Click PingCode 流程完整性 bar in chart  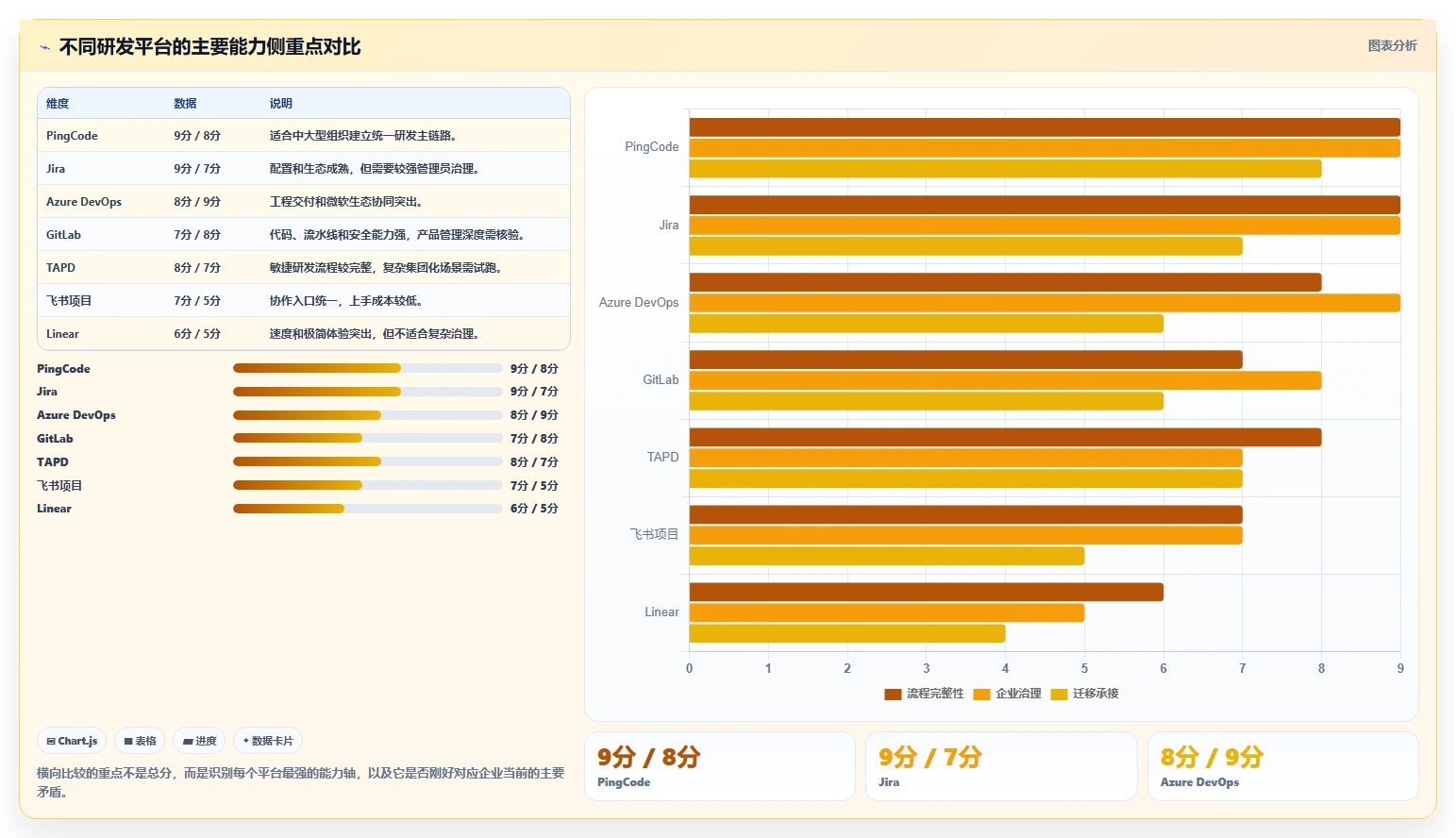tap(1045, 127)
